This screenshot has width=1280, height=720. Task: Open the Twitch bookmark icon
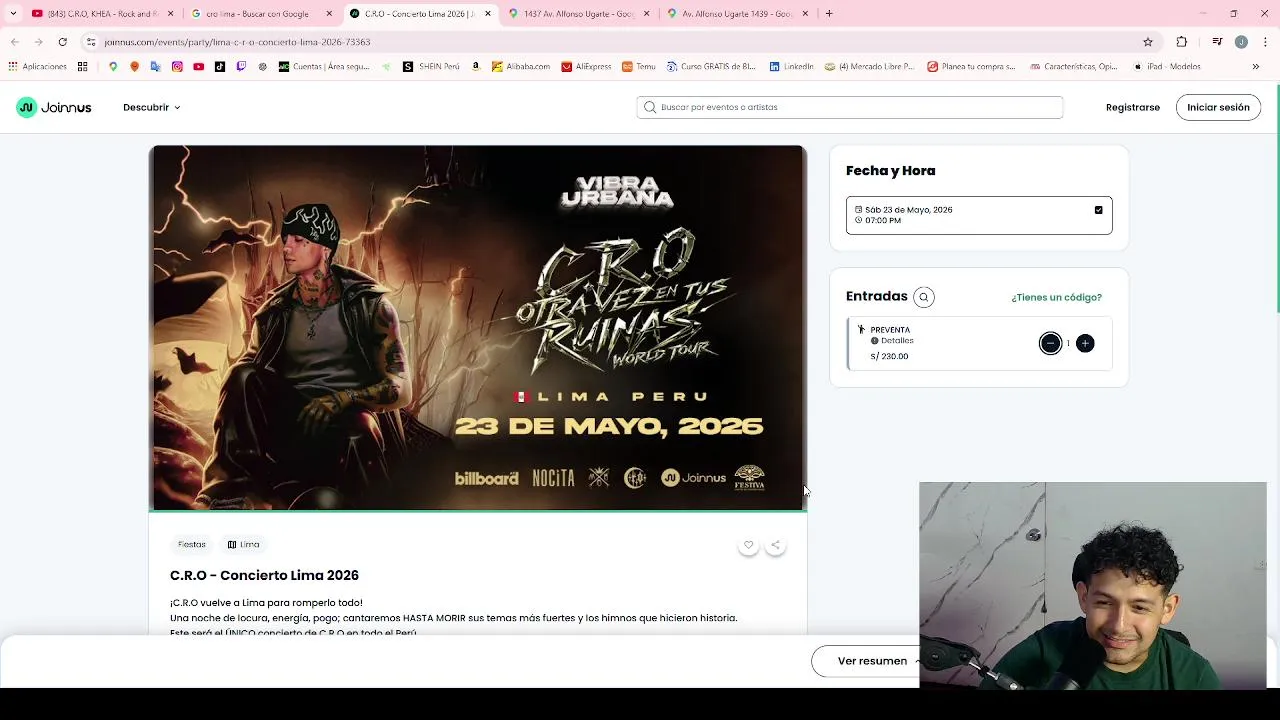pyautogui.click(x=241, y=67)
